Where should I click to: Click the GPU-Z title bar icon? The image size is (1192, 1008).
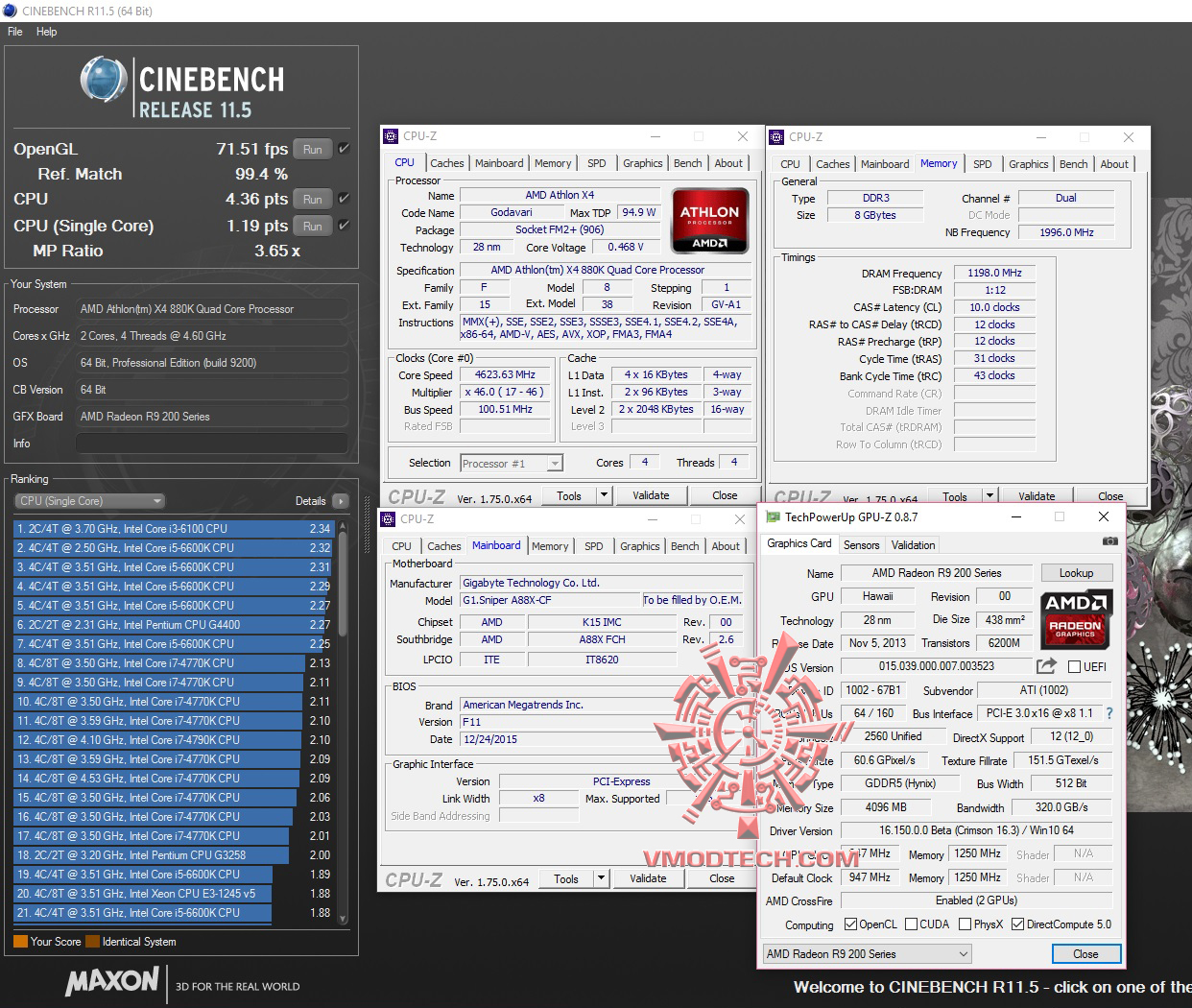tap(773, 517)
